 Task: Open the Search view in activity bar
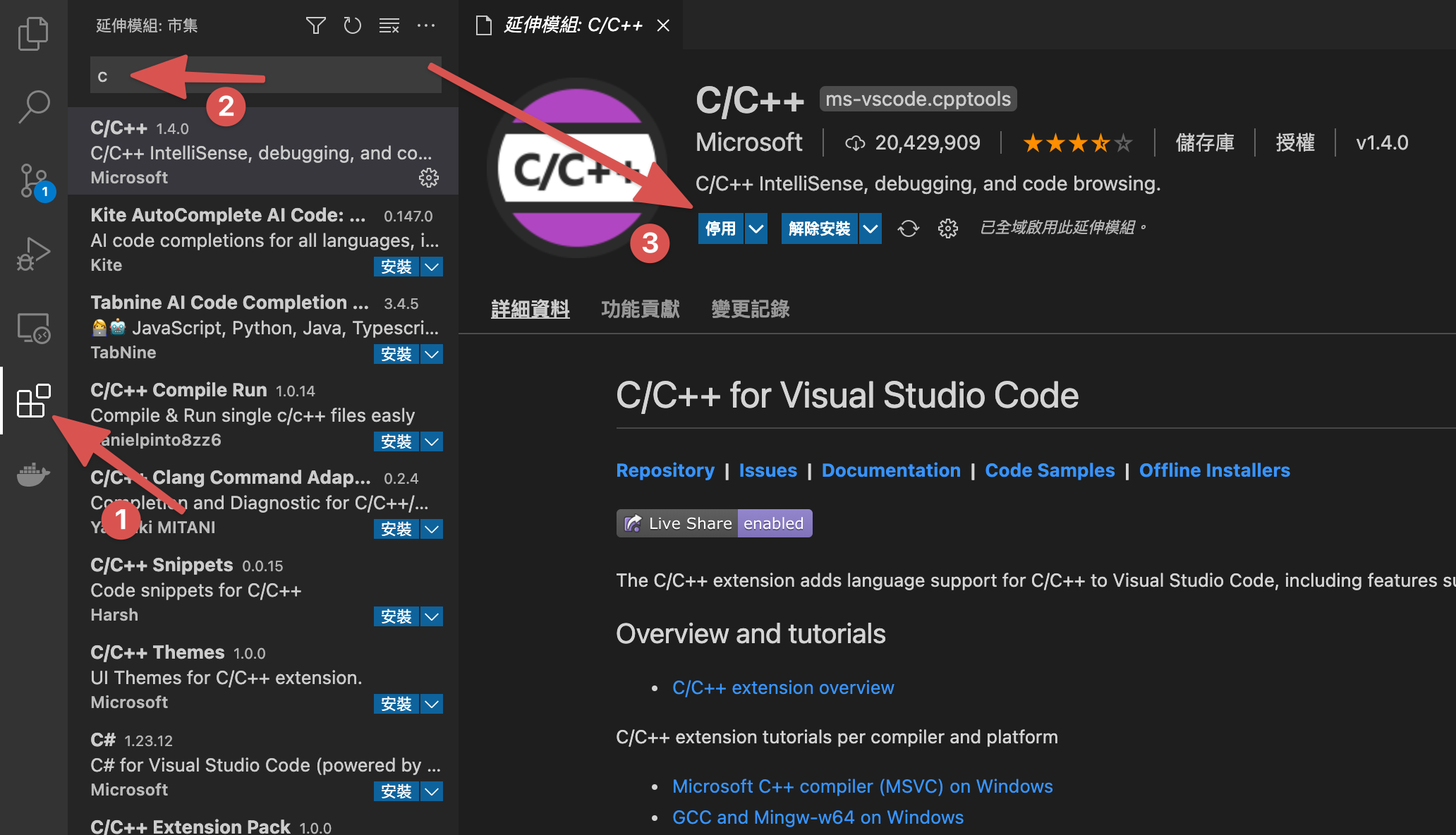33,106
